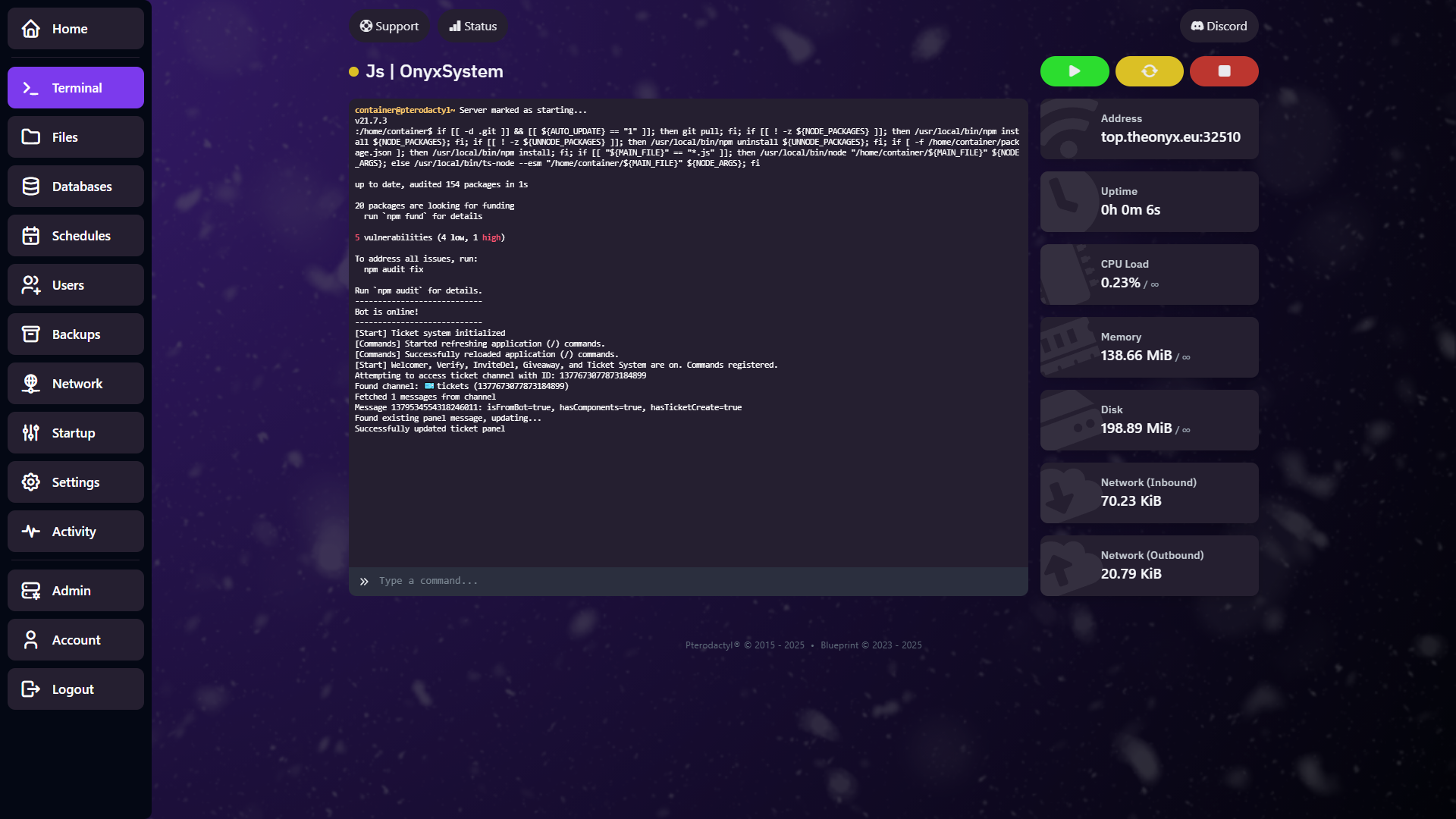
Task: Click the 'v21.7.3' console line
Action: click(x=371, y=121)
